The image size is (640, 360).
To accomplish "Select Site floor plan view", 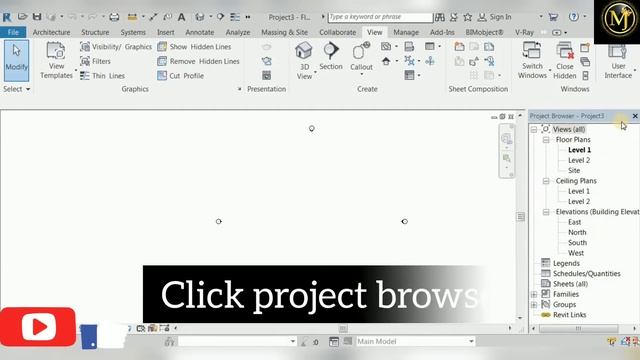I will [x=574, y=171].
